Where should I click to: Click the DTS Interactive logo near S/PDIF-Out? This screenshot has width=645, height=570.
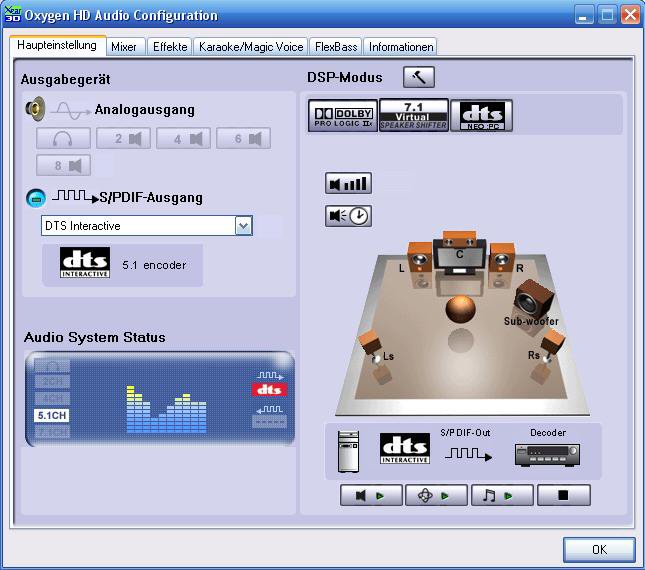pos(405,448)
